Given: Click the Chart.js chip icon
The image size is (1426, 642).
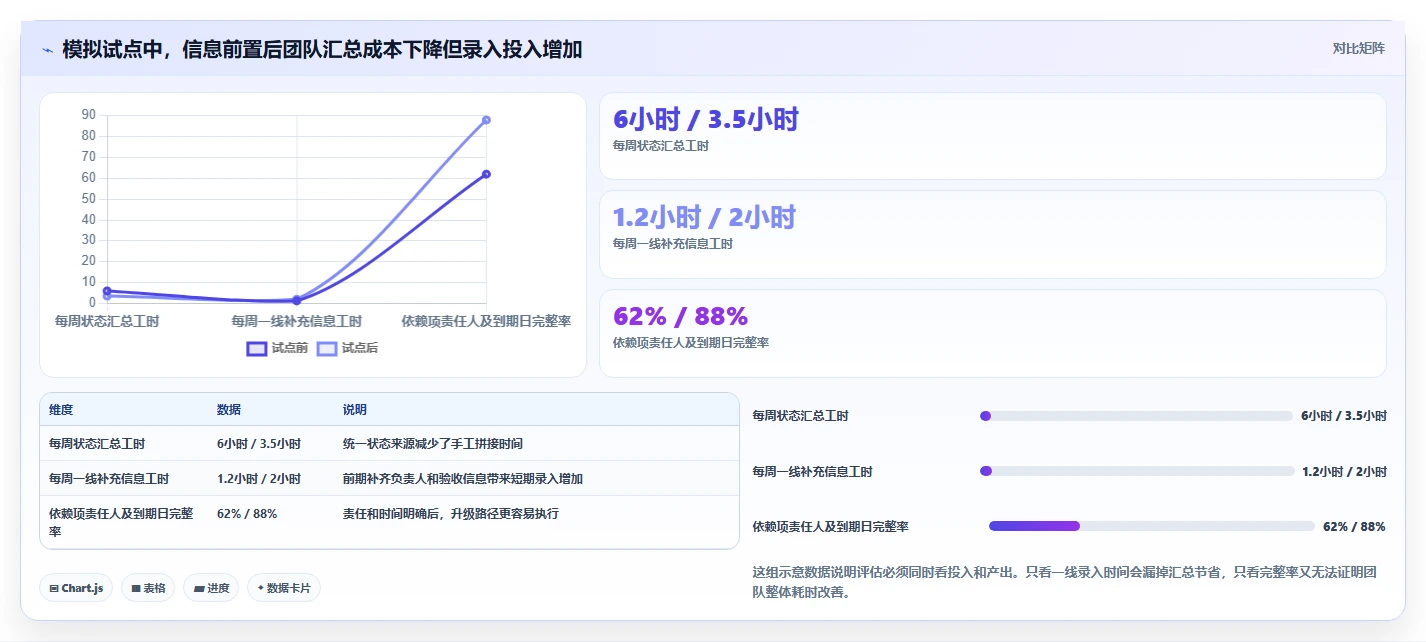Looking at the screenshot, I should pyautogui.click(x=54, y=588).
